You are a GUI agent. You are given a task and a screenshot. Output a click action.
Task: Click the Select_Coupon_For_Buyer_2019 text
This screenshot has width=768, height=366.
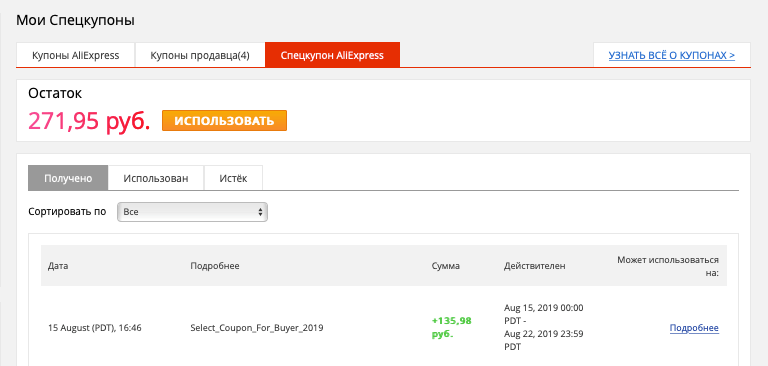coord(257,328)
